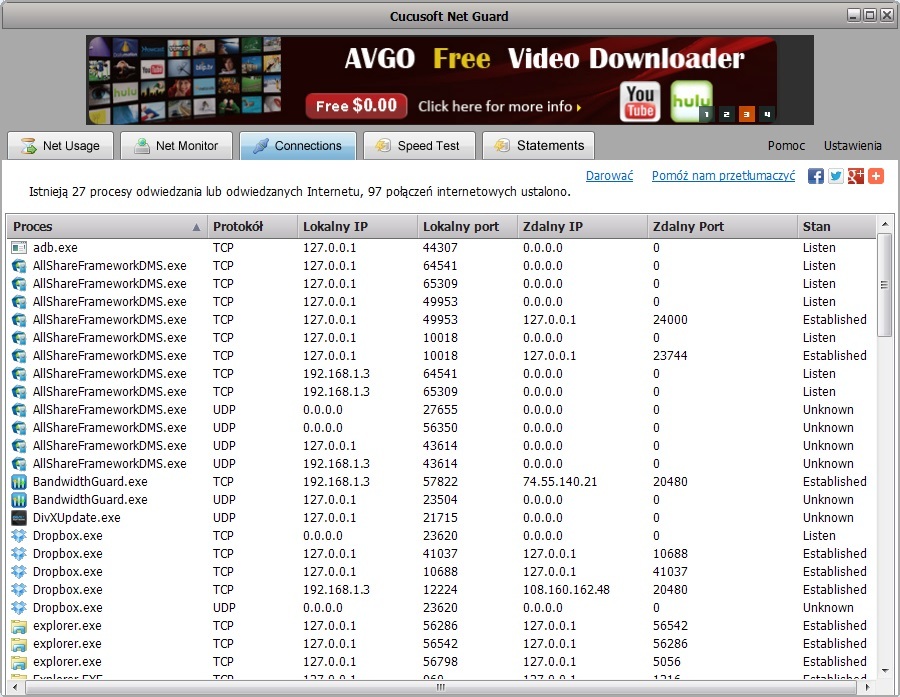Click the AVGO Free Video Downloader banner
This screenshot has height=697, width=900.
450,80
